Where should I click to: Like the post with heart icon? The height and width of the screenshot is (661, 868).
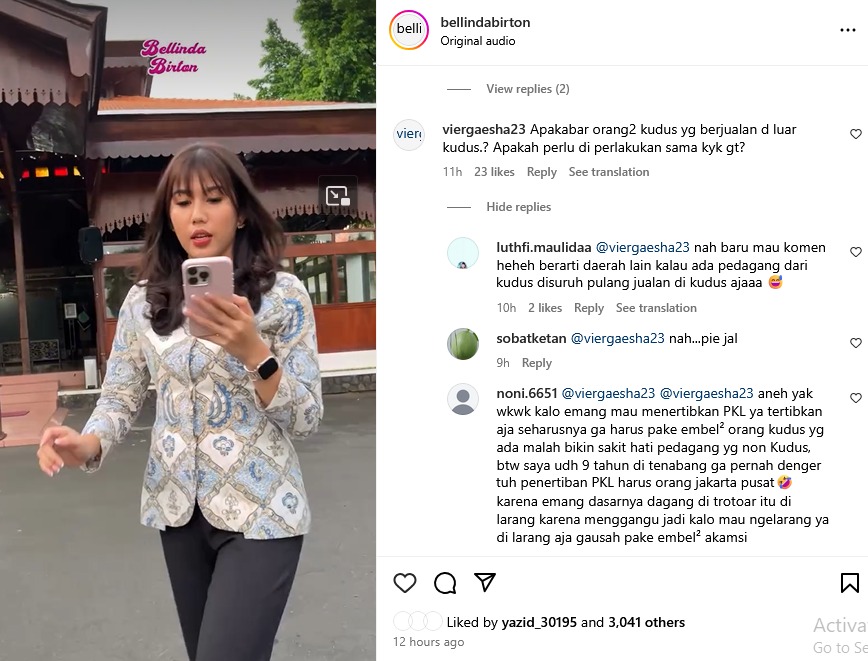(x=405, y=583)
